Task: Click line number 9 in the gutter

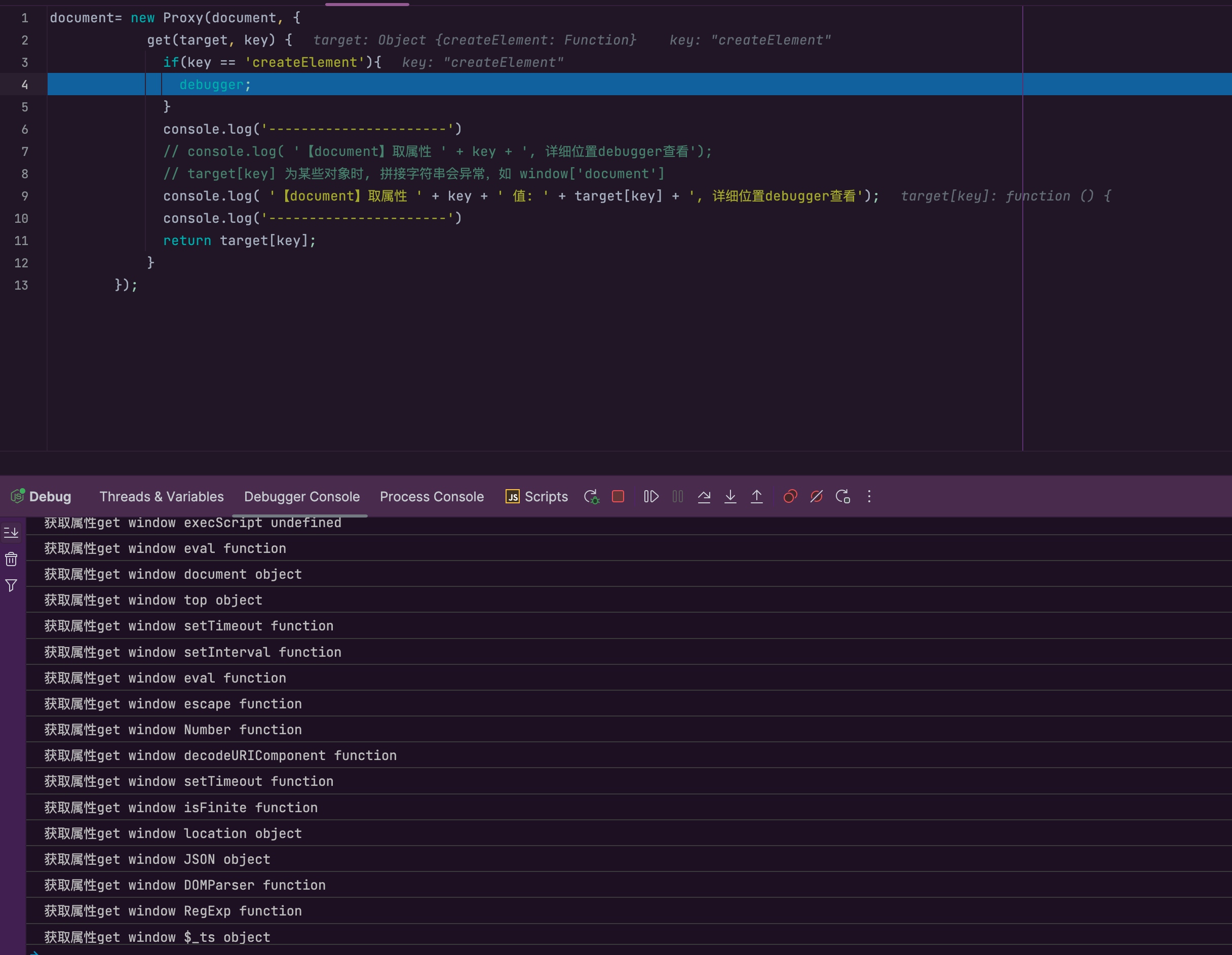Action: click(25, 196)
